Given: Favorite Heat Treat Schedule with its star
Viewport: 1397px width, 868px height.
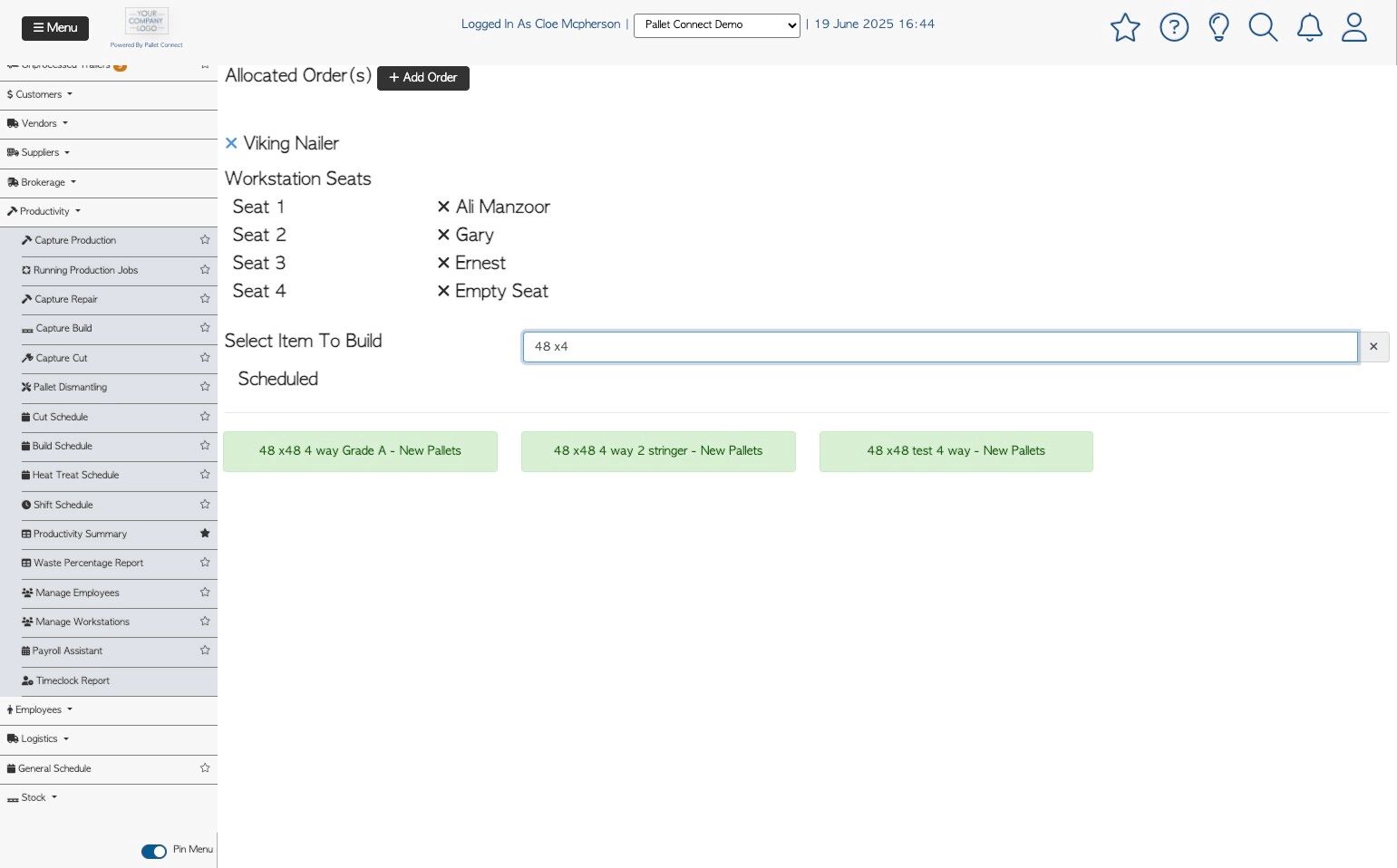Looking at the screenshot, I should (x=205, y=475).
